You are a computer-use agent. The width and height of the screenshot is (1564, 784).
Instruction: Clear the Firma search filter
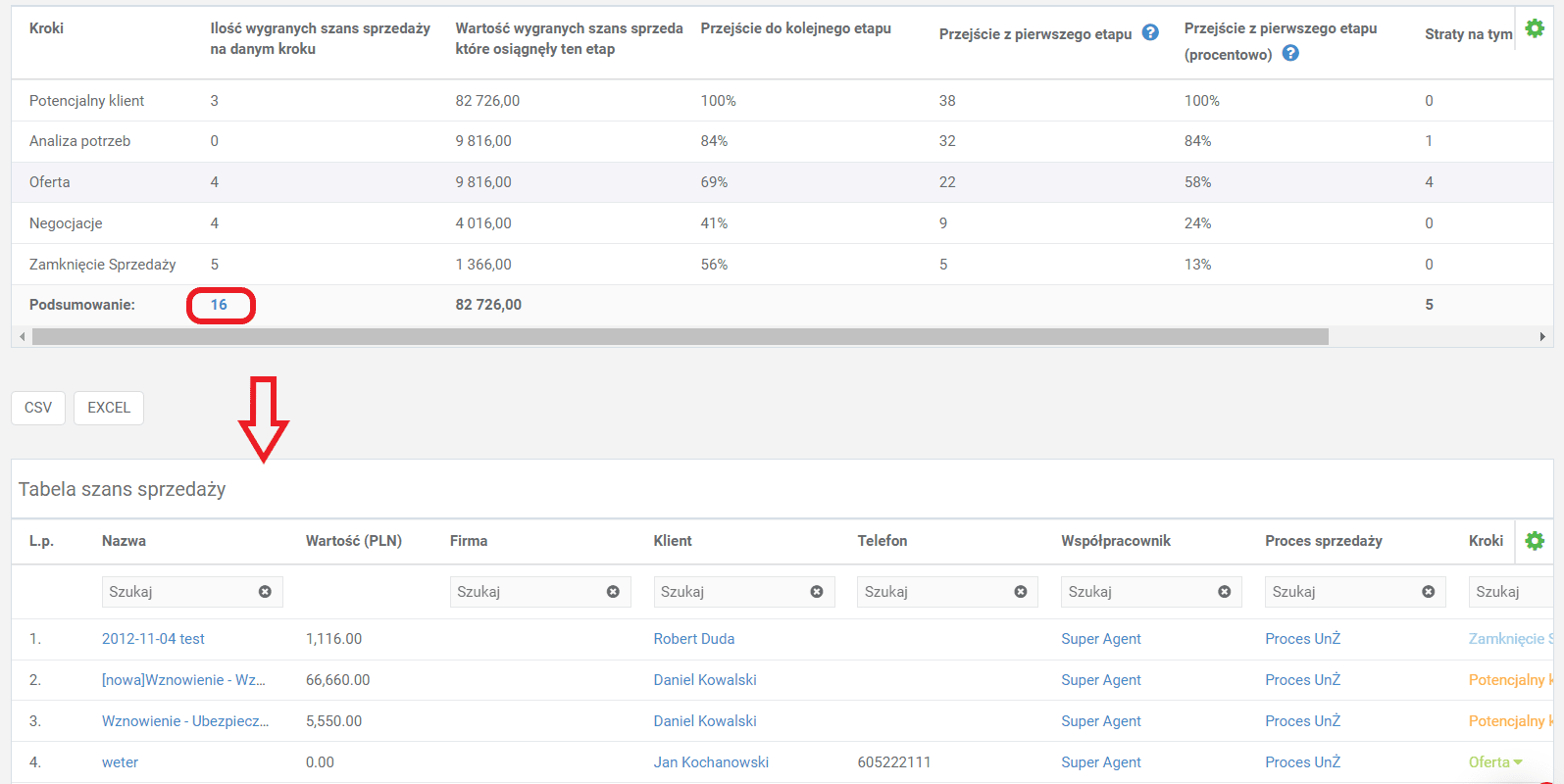(x=613, y=592)
